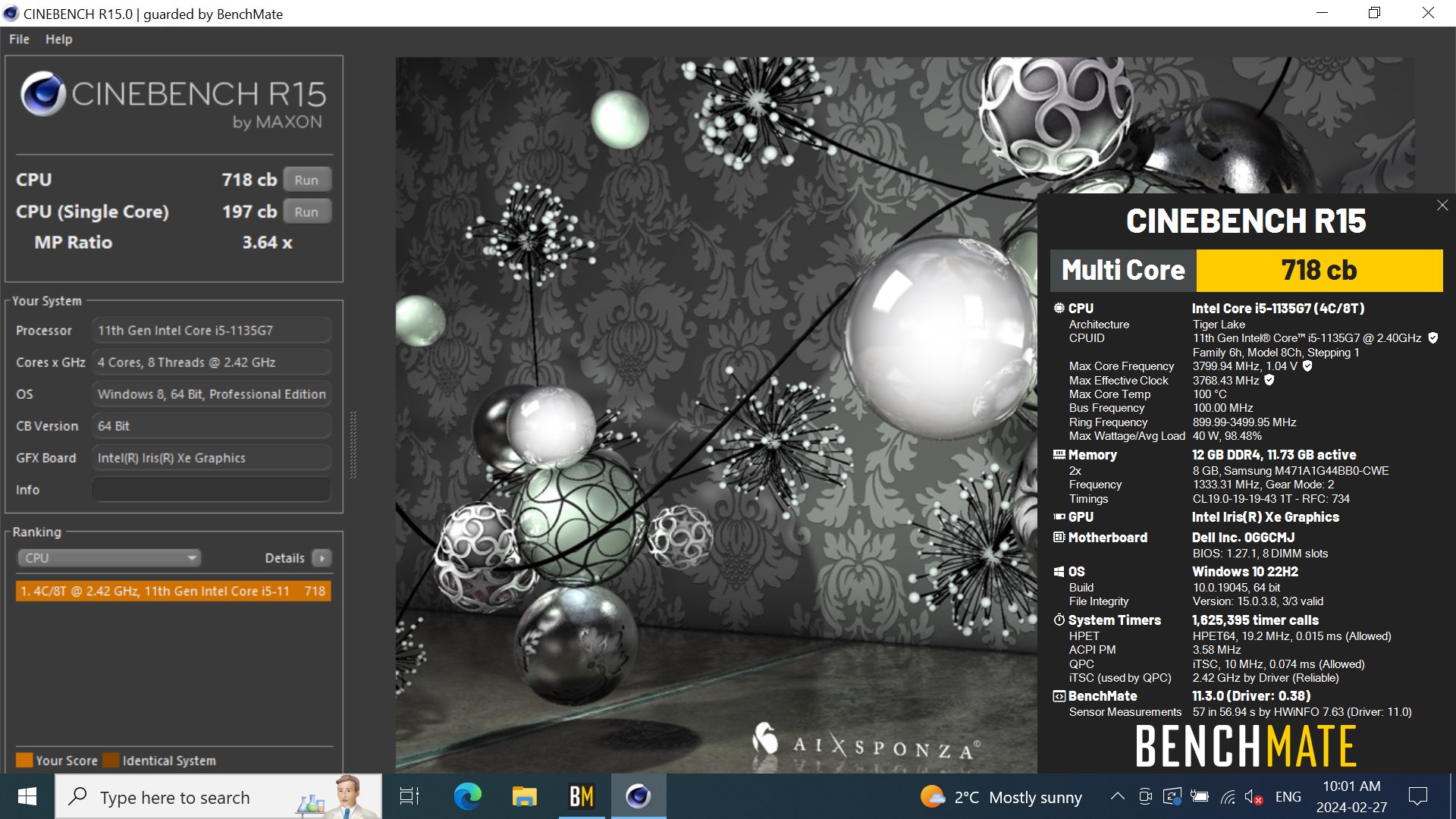Open File Explorer from taskbar
The width and height of the screenshot is (1456, 819).
[524, 797]
